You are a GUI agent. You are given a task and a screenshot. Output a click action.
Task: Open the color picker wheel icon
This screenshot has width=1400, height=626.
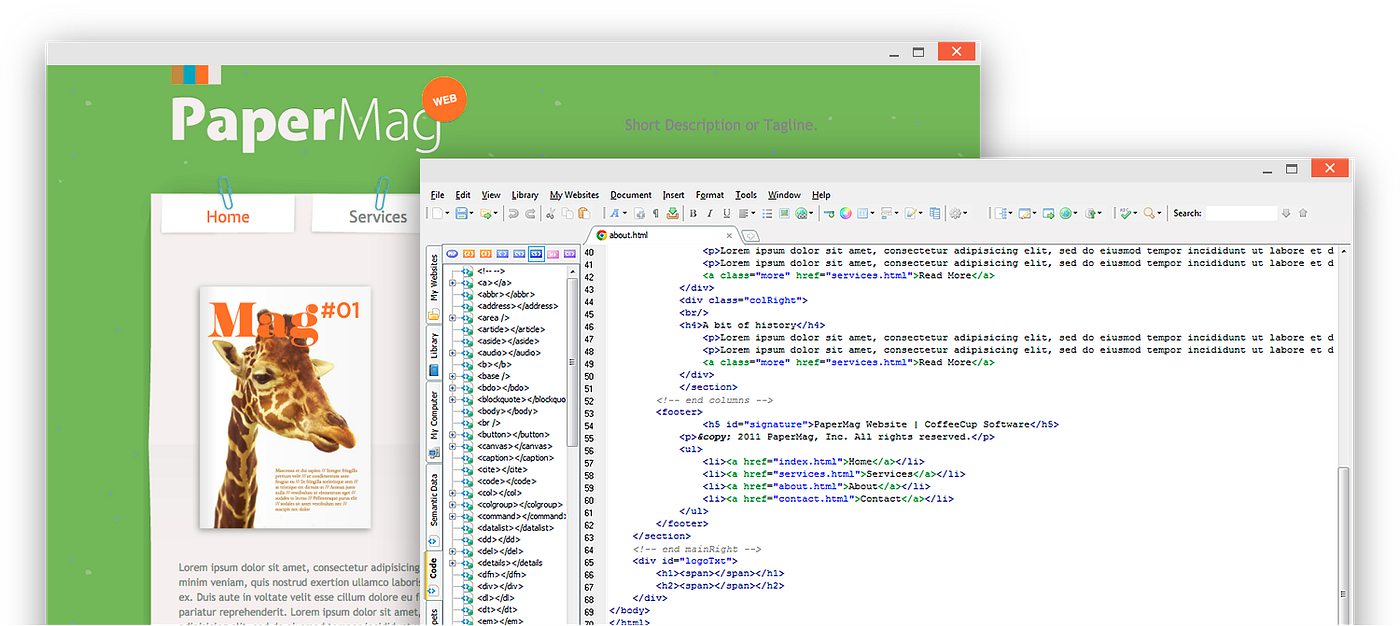(845, 213)
